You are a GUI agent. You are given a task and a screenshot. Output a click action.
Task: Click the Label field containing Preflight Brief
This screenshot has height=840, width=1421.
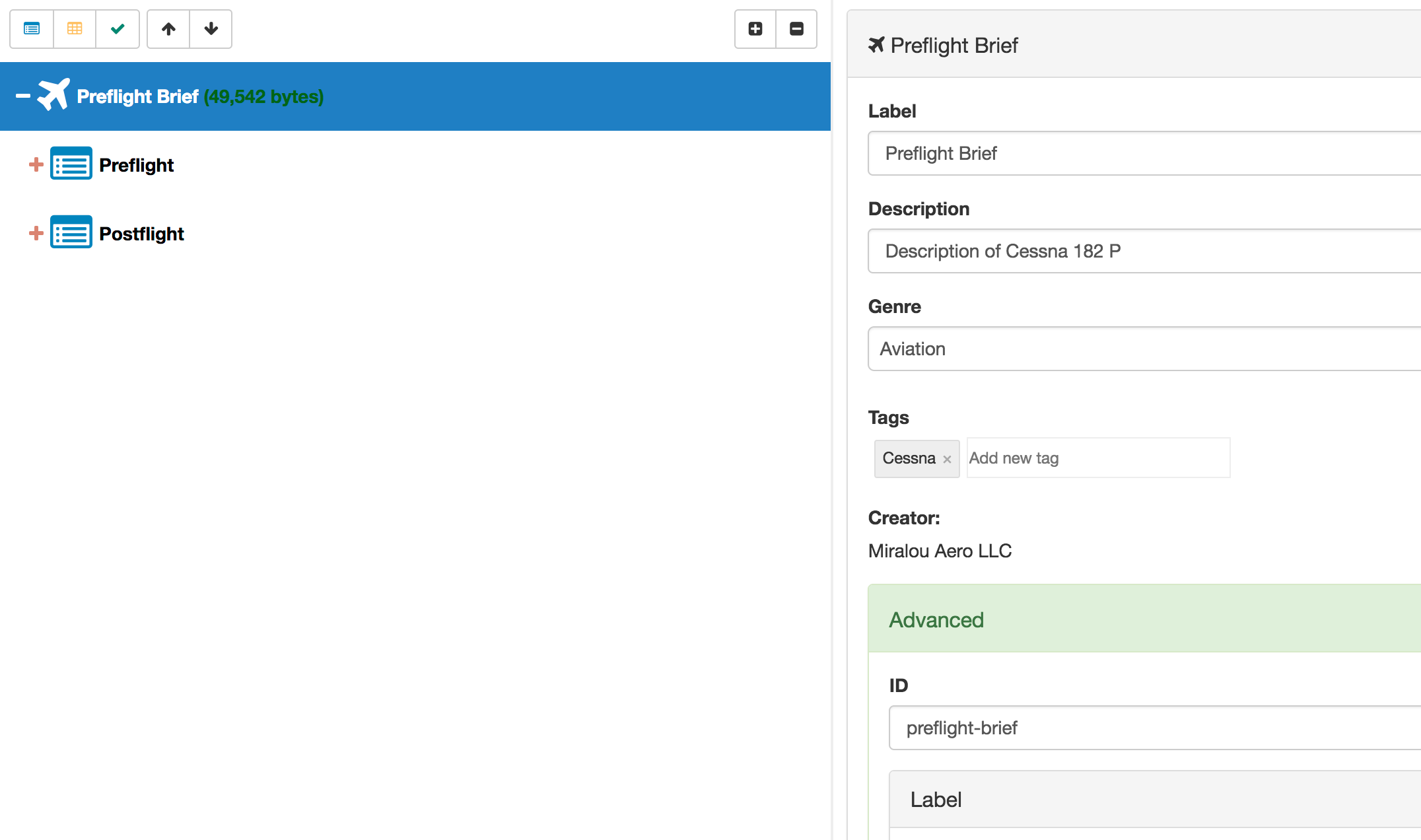(1144, 153)
